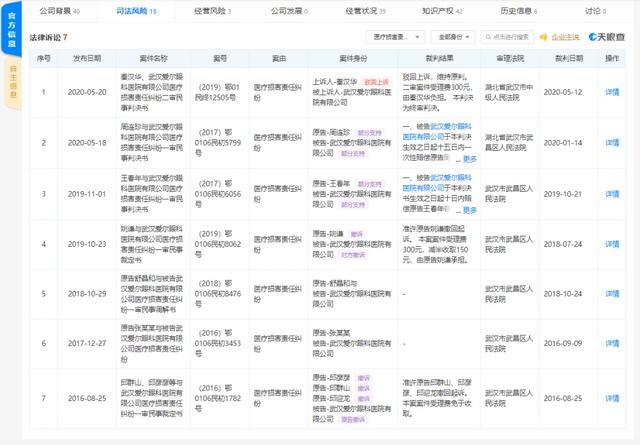Image resolution: width=640 pixels, height=445 pixels.
Task: Open 详情 for case row 7
Action: 612,398
